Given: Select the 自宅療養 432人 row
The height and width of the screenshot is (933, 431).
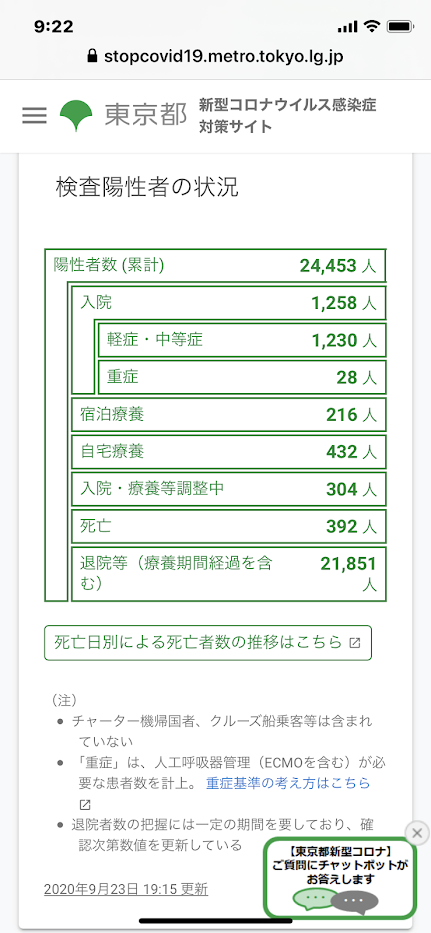Looking at the screenshot, I should tap(229, 452).
